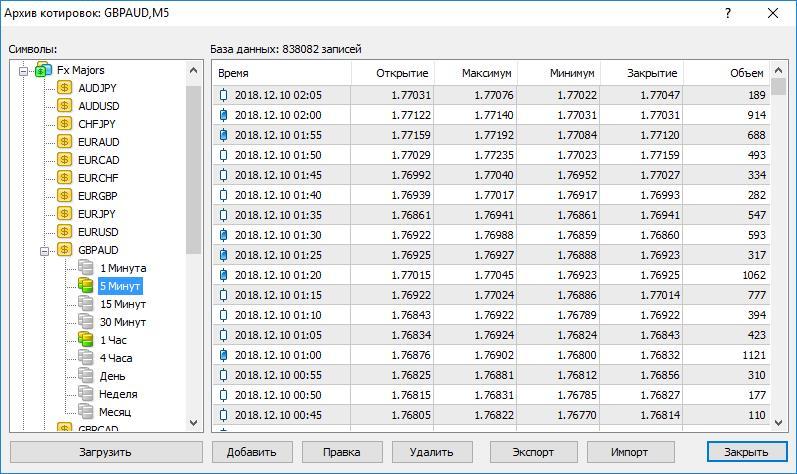Sort records by Объем column header
Image resolution: width=797 pixels, height=474 pixels.
(746, 74)
